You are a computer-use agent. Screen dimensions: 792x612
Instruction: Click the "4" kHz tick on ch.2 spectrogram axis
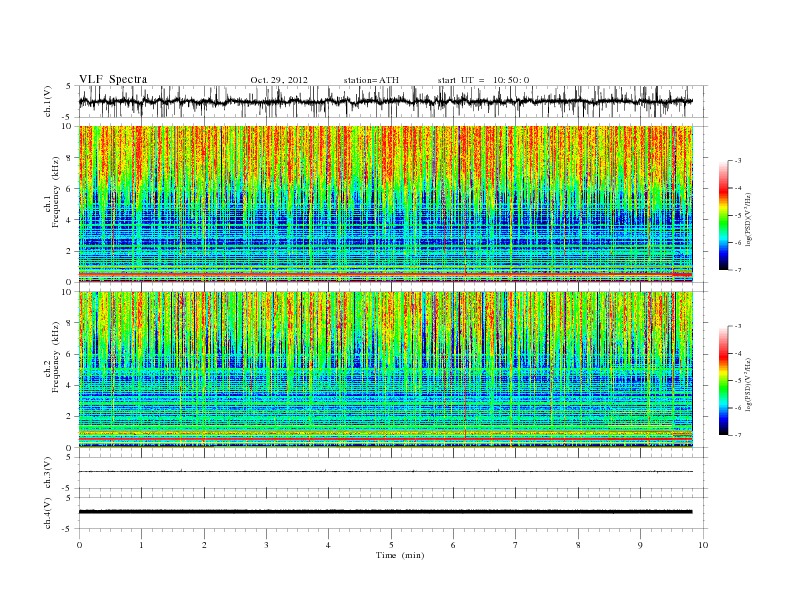coord(70,385)
